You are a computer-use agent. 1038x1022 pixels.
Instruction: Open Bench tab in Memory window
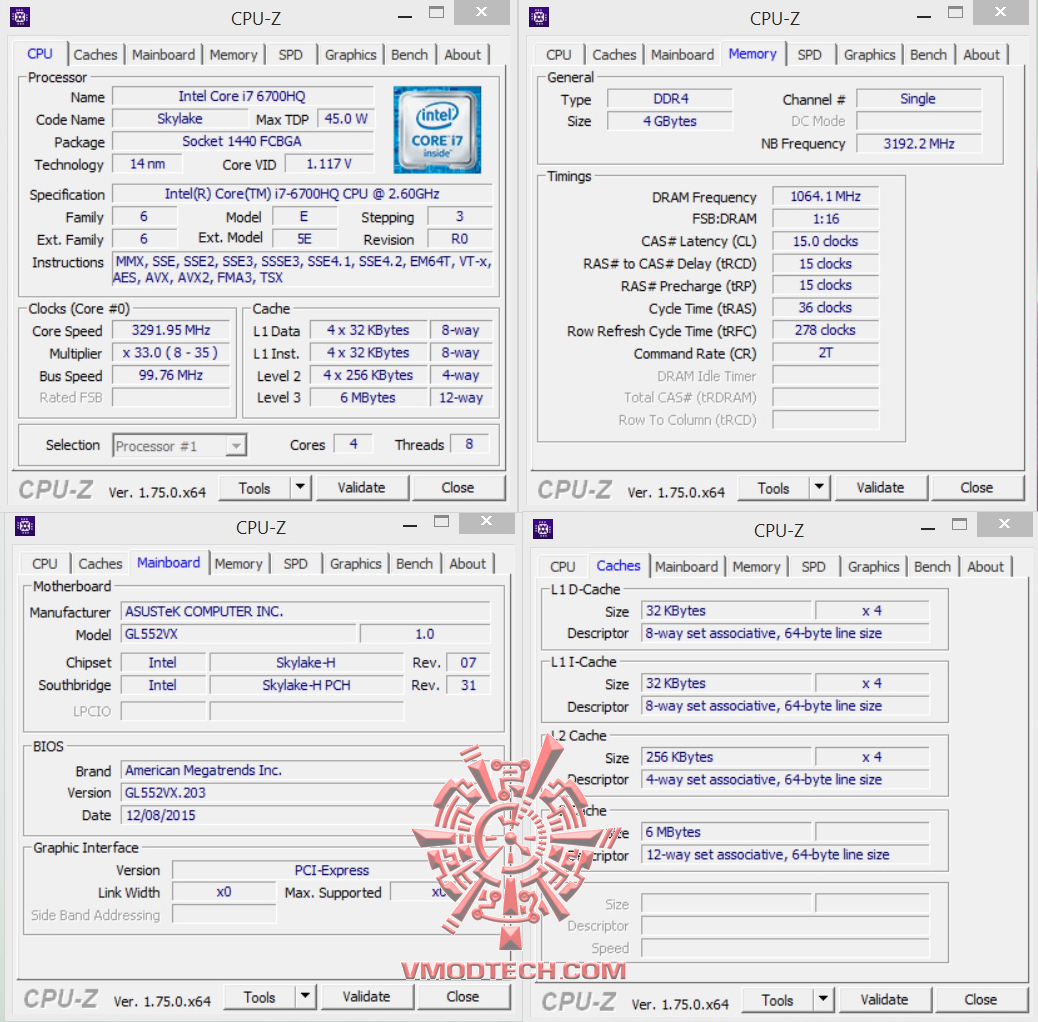[928, 55]
